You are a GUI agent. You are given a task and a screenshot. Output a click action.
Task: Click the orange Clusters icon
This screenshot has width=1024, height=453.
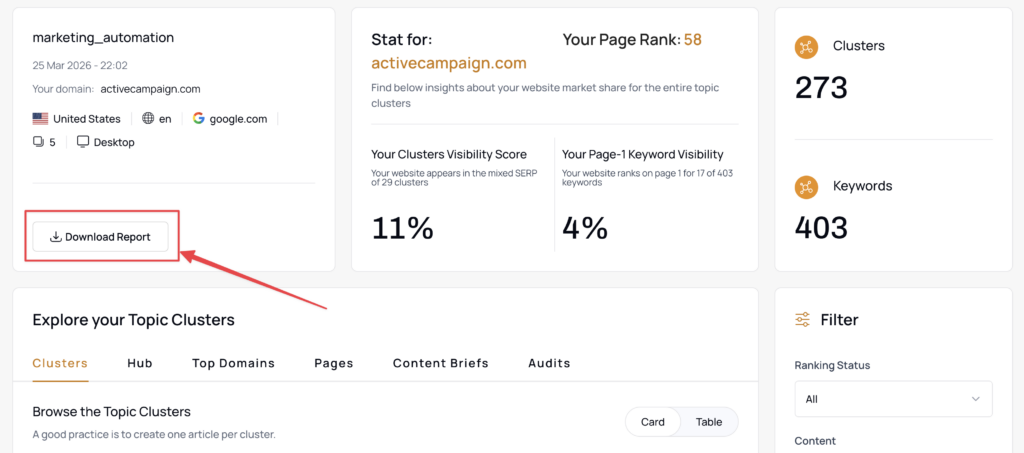point(806,46)
